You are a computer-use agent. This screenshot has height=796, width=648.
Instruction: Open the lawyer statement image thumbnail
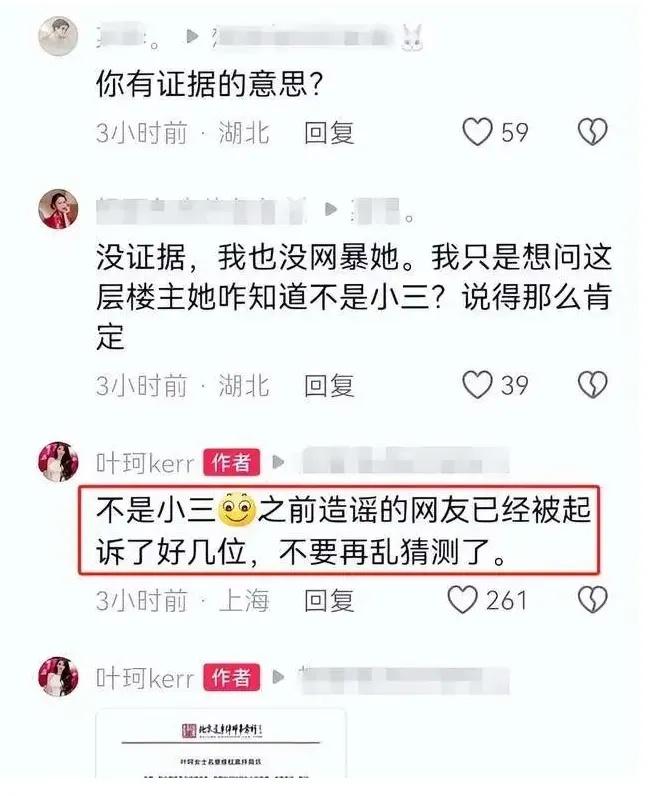221,743
